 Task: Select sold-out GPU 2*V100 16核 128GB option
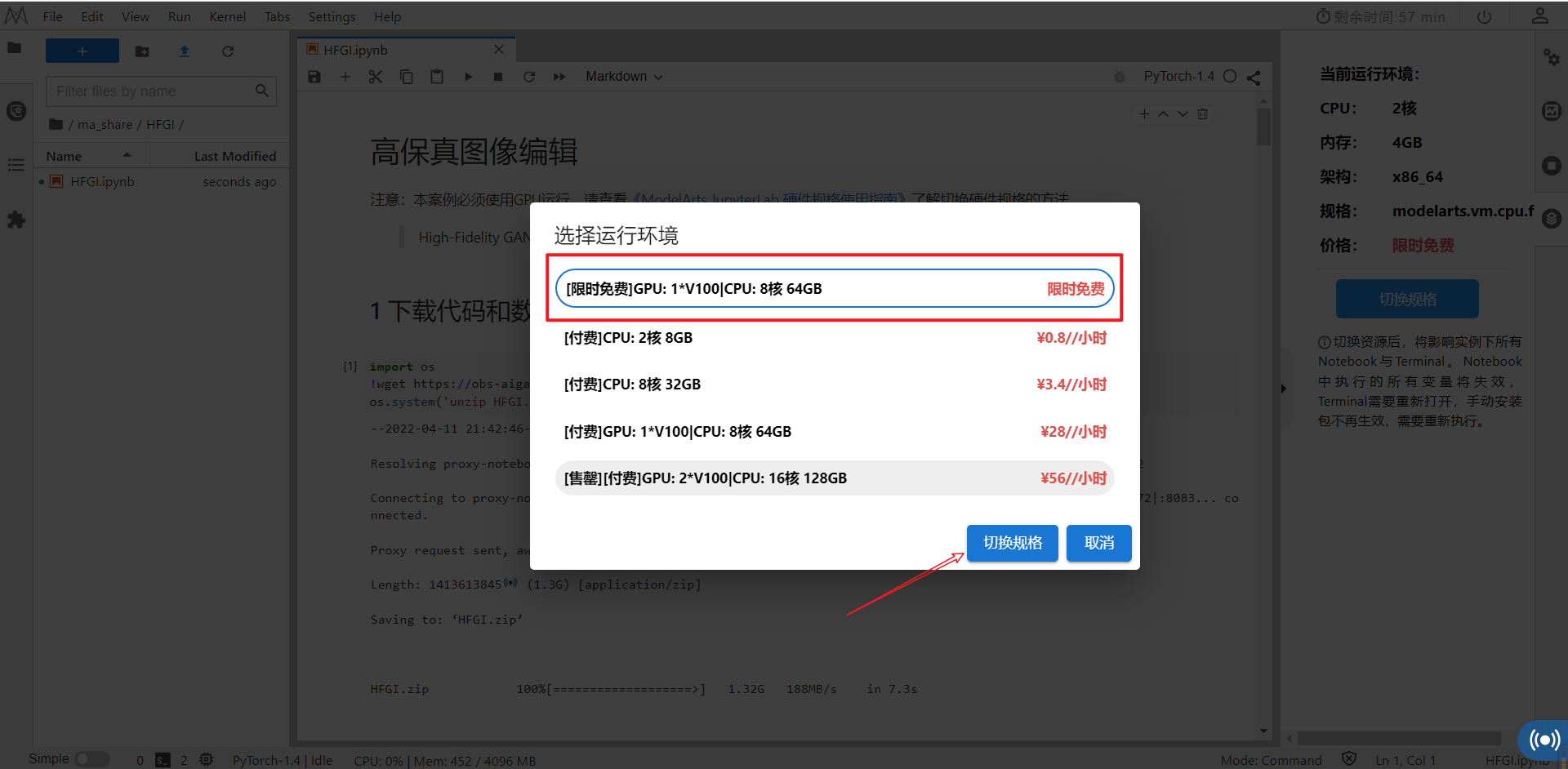(835, 478)
